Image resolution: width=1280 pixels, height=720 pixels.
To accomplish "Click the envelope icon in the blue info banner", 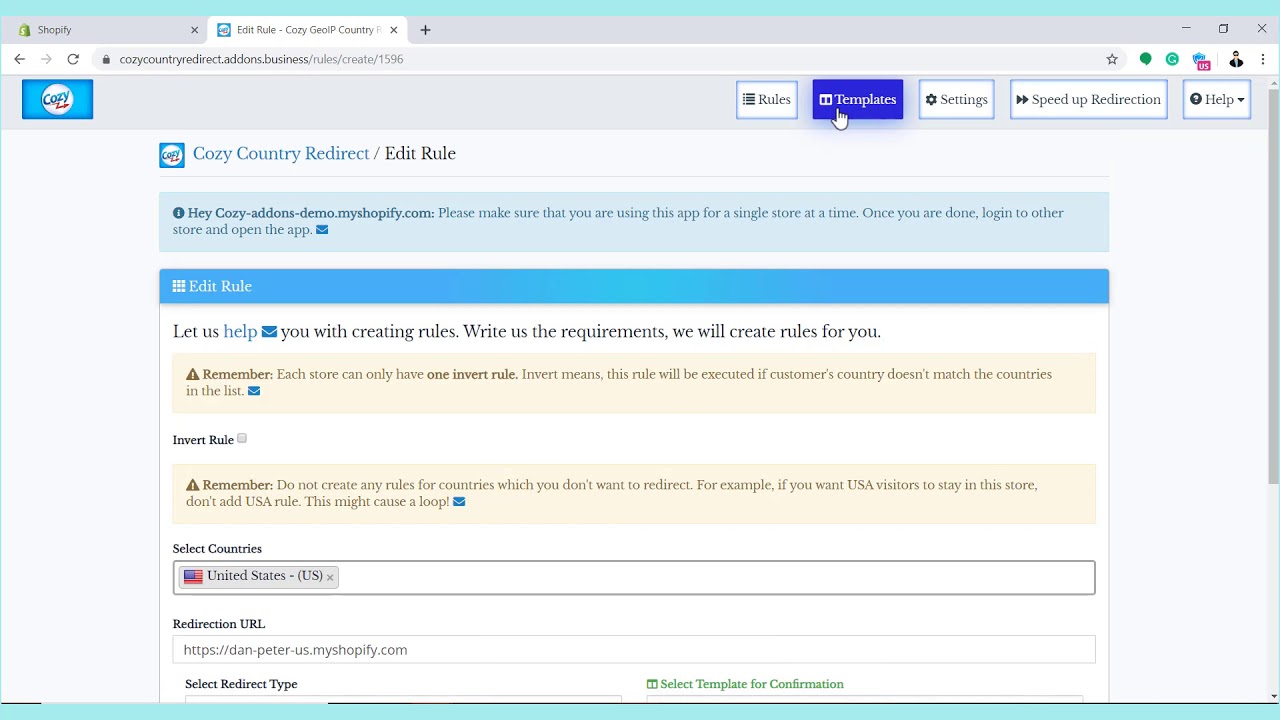I will [x=322, y=230].
